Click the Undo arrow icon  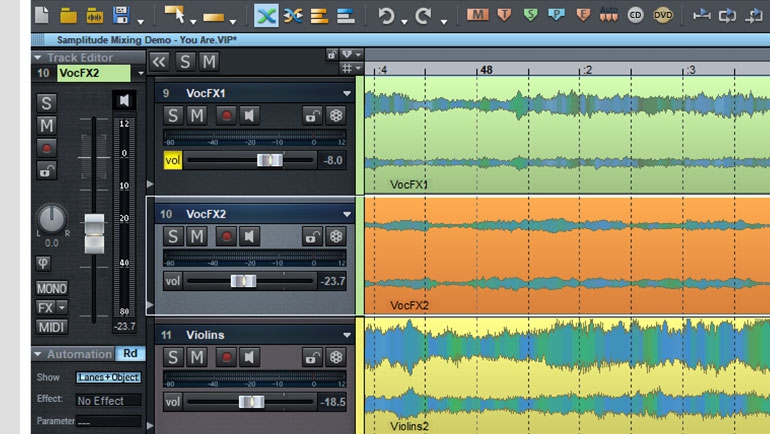(386, 15)
